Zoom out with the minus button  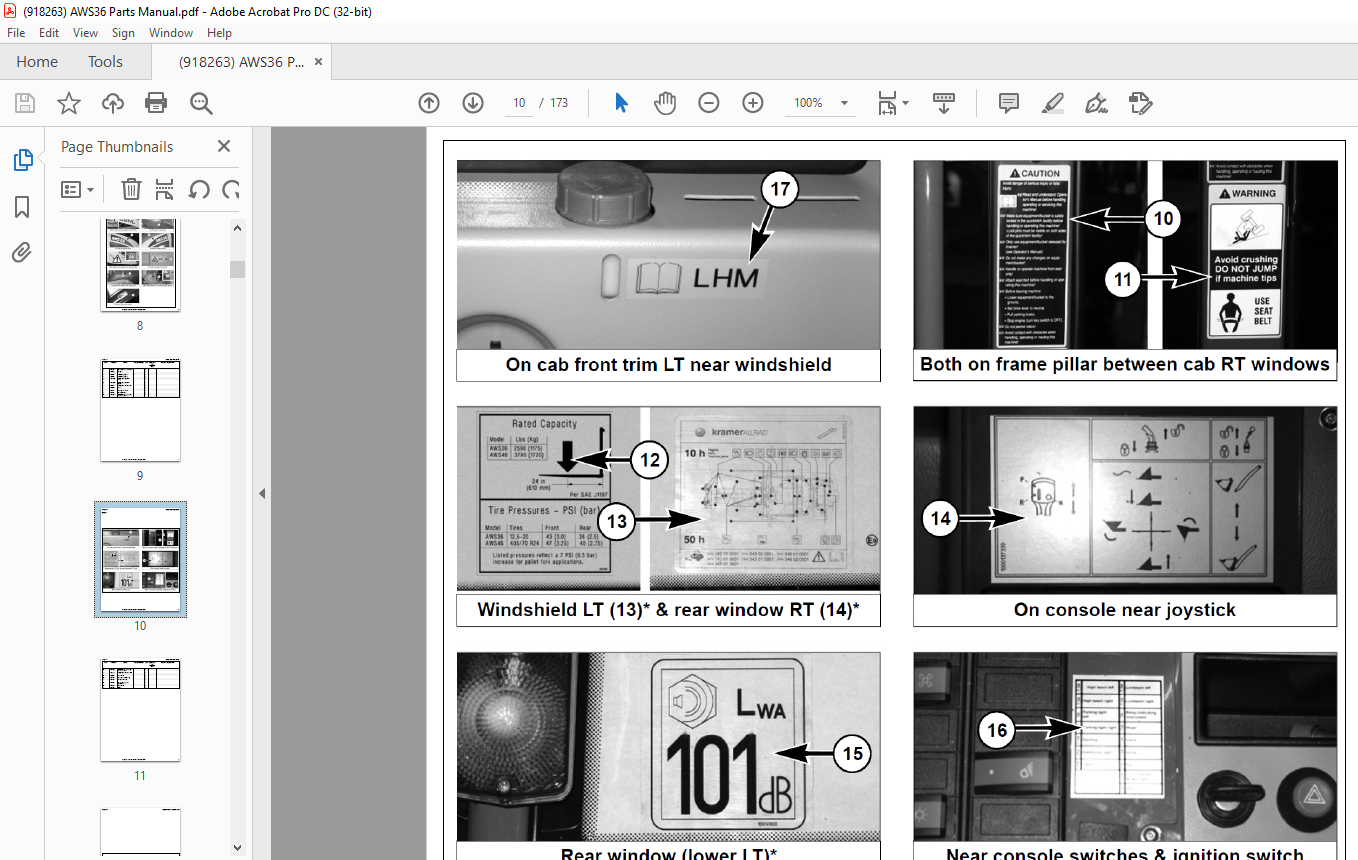[709, 103]
